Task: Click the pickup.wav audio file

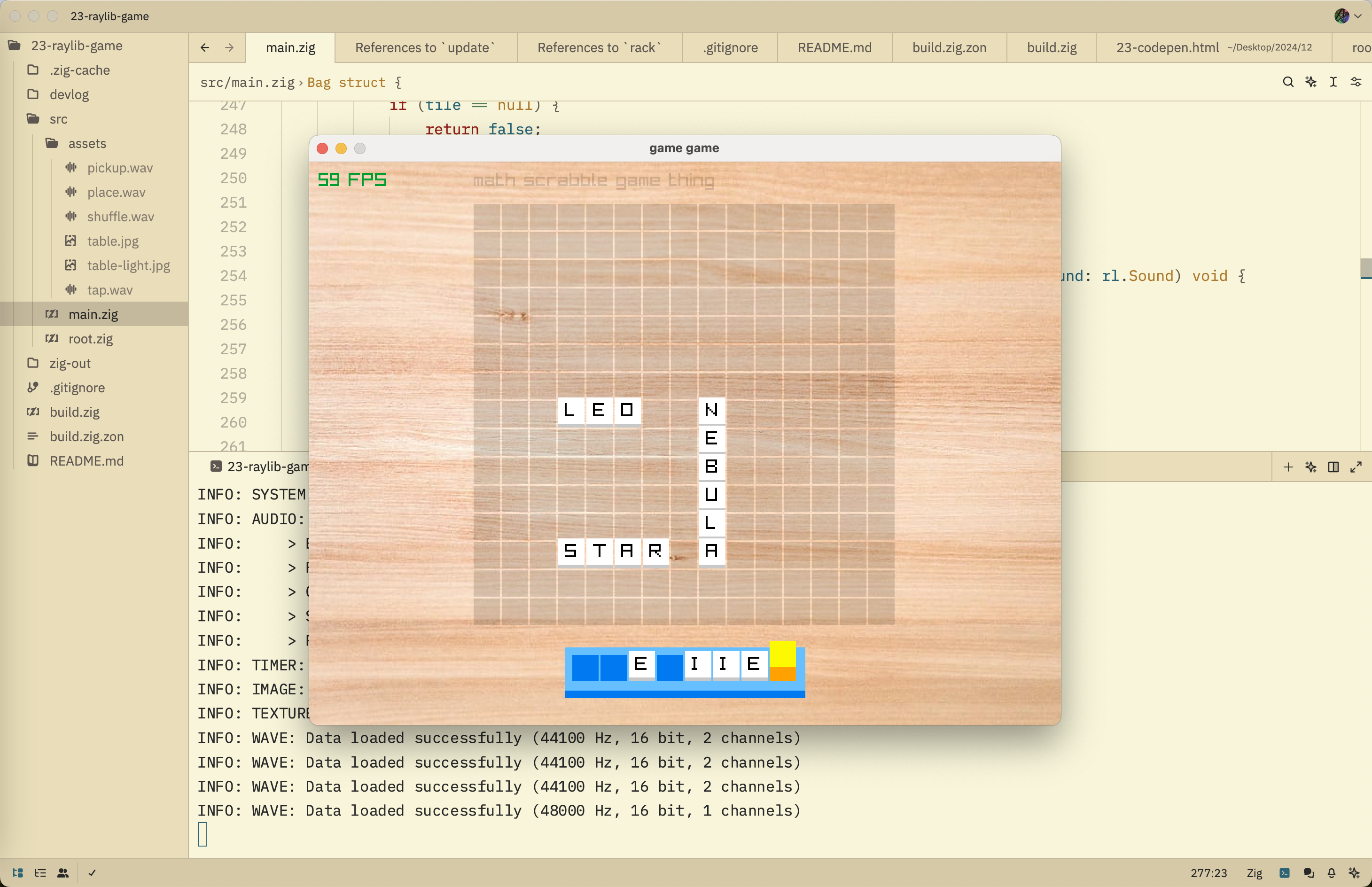Action: [119, 167]
